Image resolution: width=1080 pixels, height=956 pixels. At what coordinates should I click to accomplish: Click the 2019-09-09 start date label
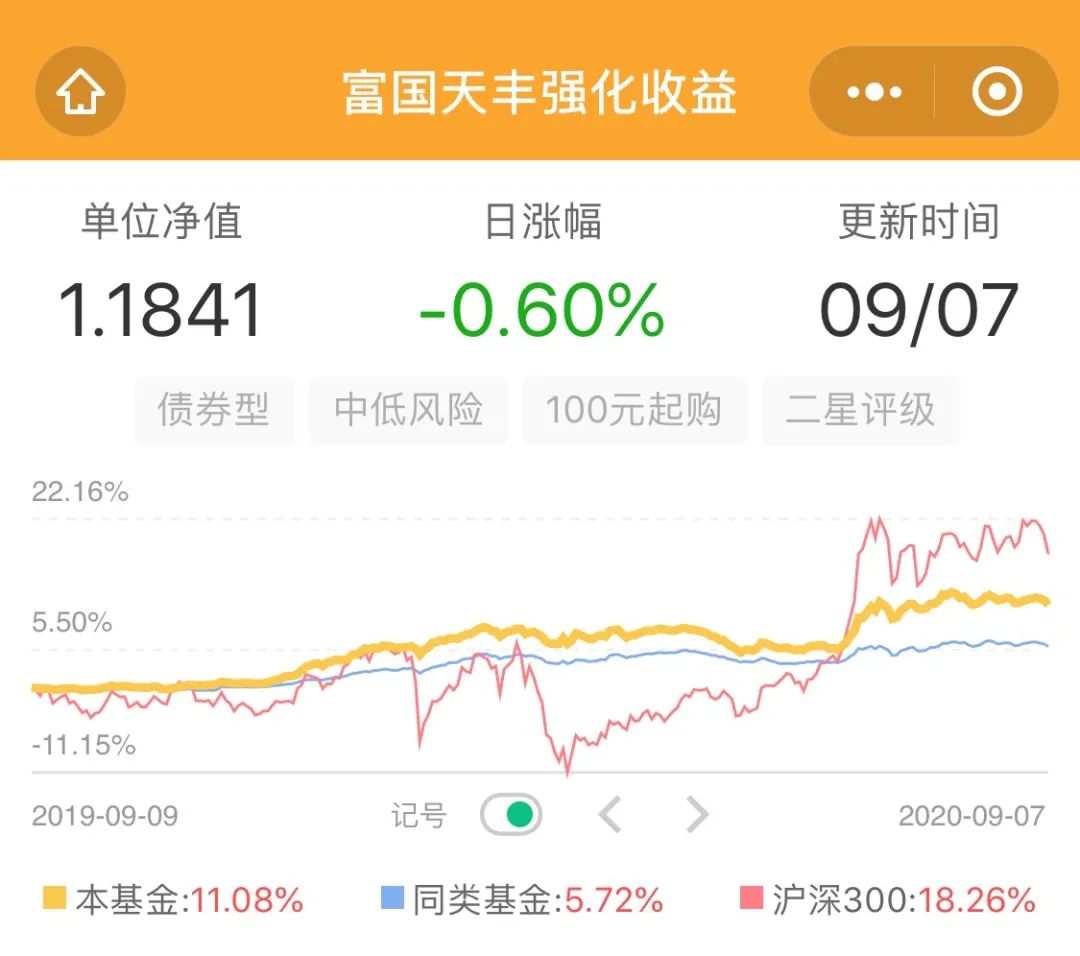point(105,816)
